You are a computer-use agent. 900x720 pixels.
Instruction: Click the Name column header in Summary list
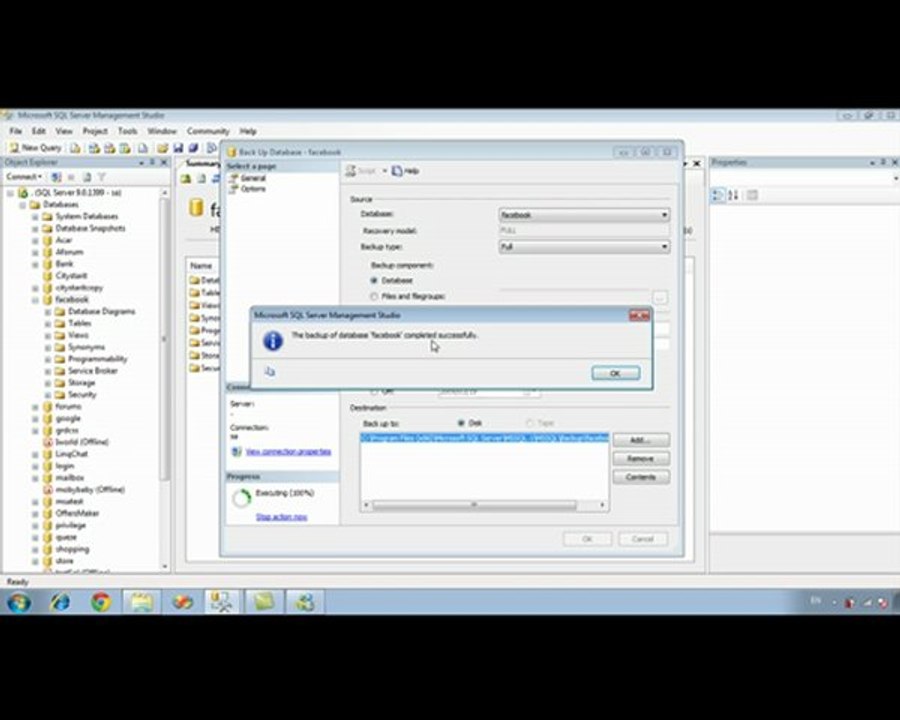click(201, 266)
